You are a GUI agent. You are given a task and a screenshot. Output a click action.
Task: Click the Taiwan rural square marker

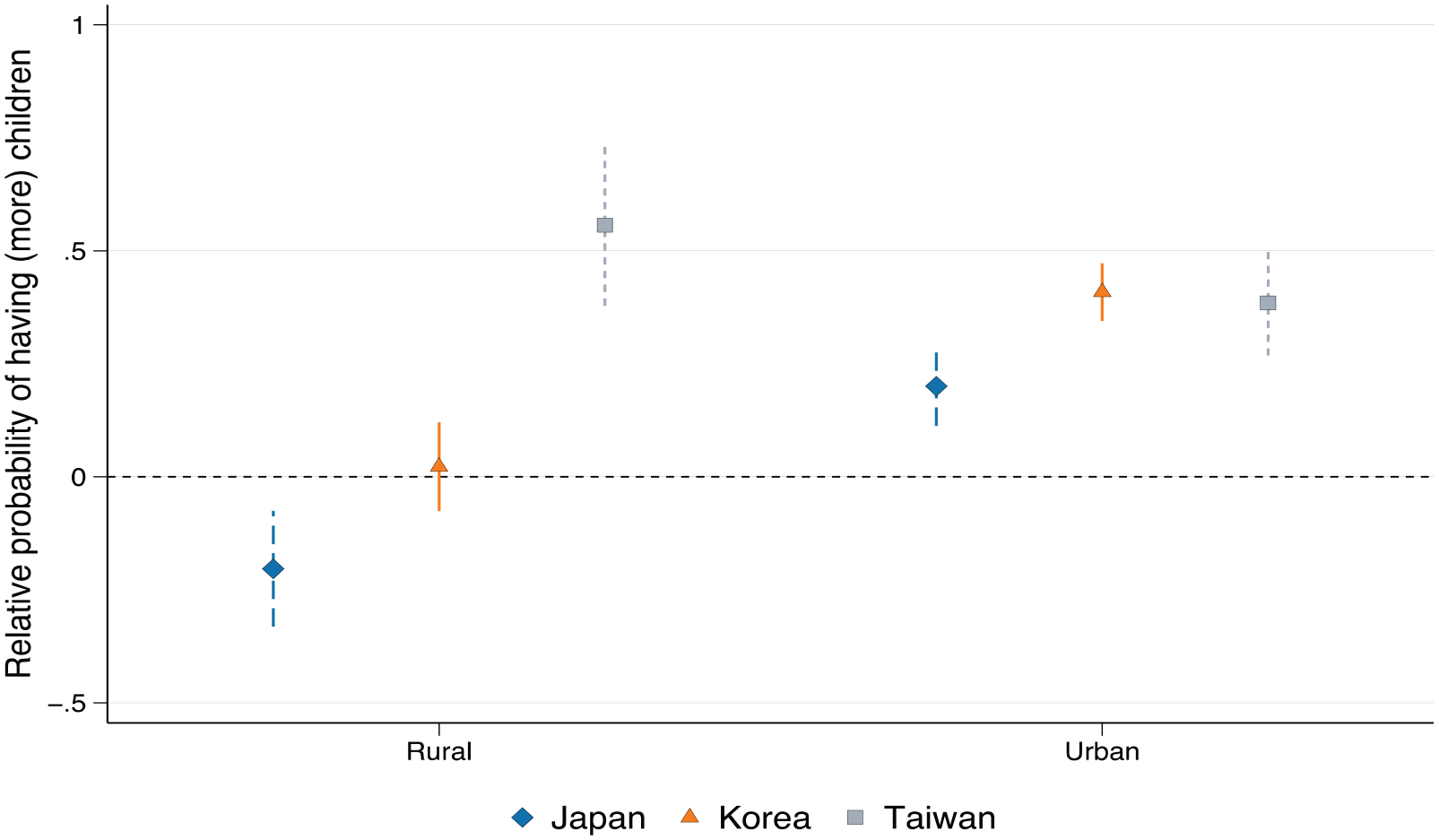point(605,225)
